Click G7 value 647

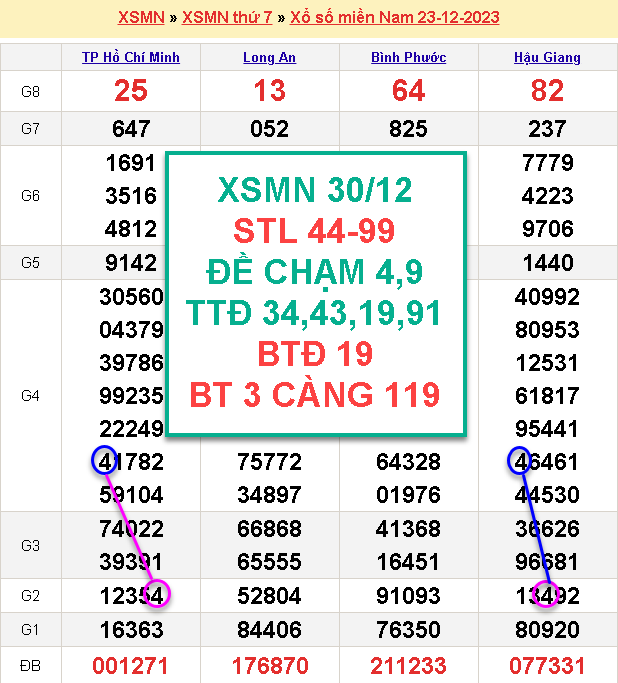click(x=131, y=129)
